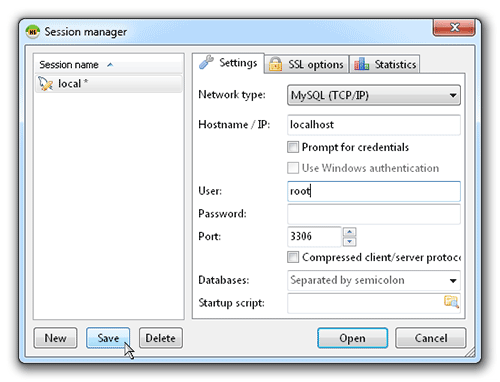Click the padlock icon on SSL options tab
This screenshot has height=382, width=500.
click(275, 64)
